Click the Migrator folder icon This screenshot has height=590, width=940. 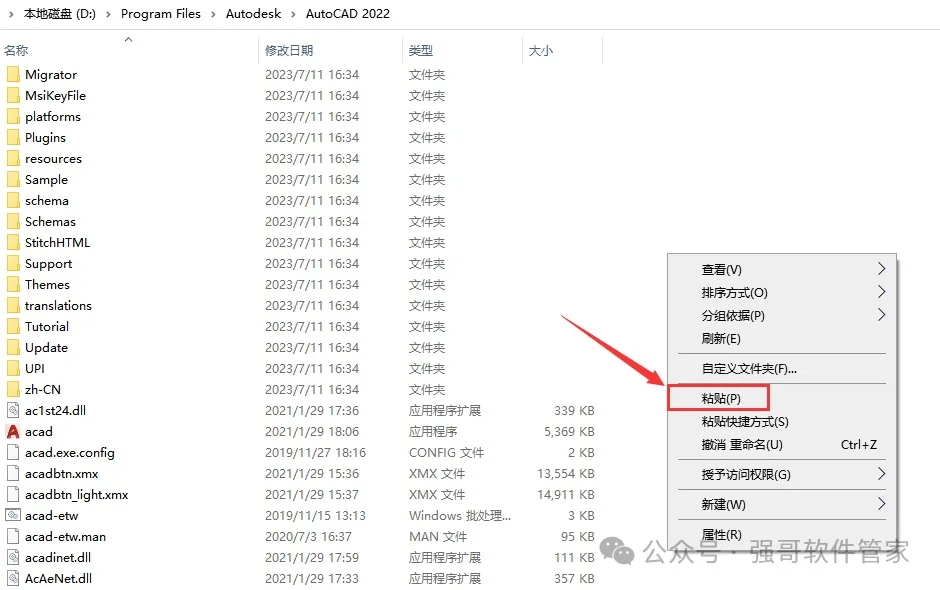tap(13, 74)
